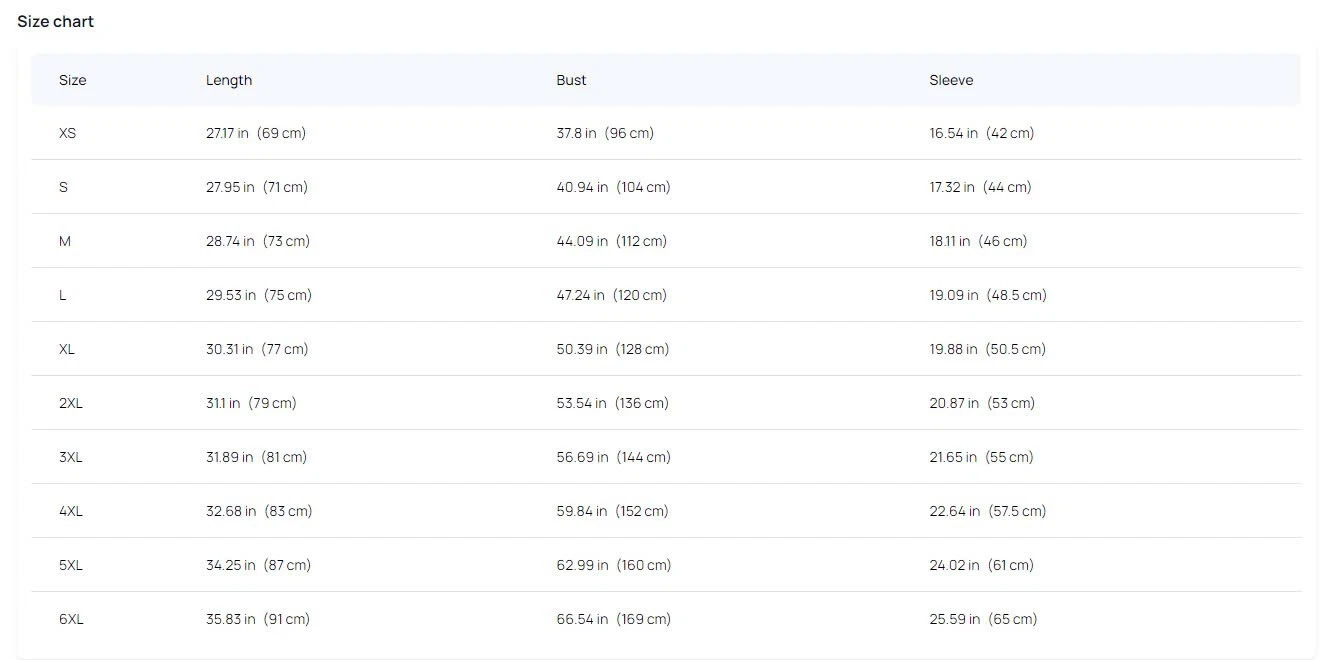Click the Size column header

pos(72,80)
